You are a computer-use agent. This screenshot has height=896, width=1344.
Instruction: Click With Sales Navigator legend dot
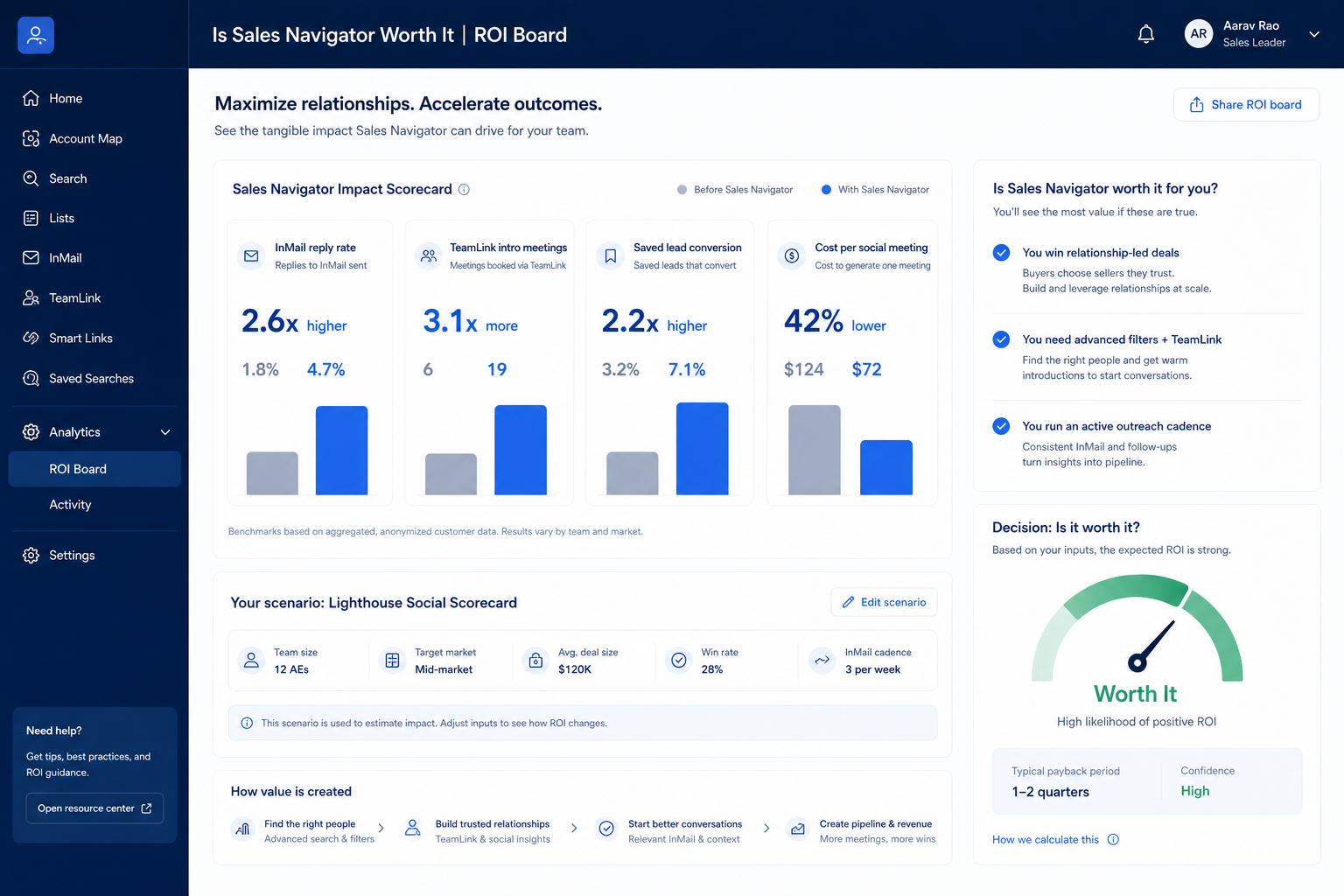[826, 190]
